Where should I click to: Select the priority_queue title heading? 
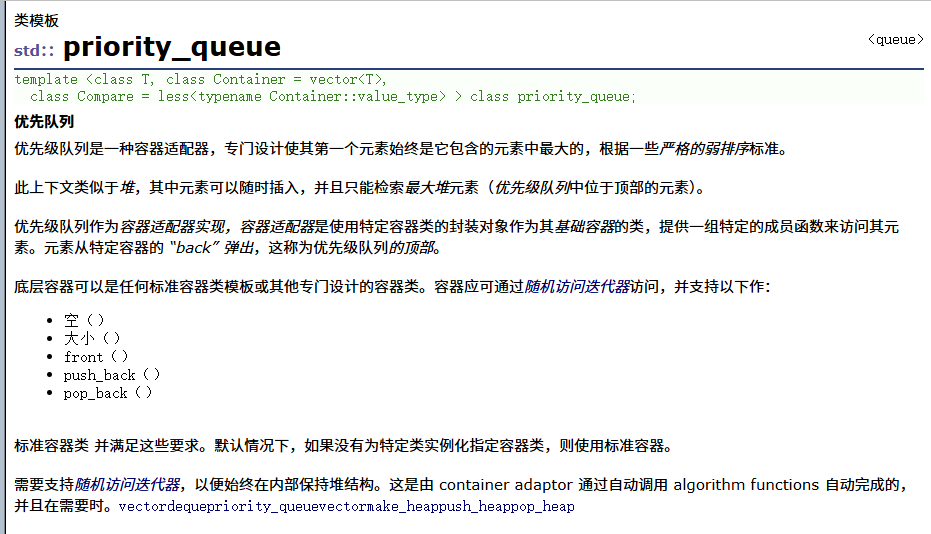172,47
